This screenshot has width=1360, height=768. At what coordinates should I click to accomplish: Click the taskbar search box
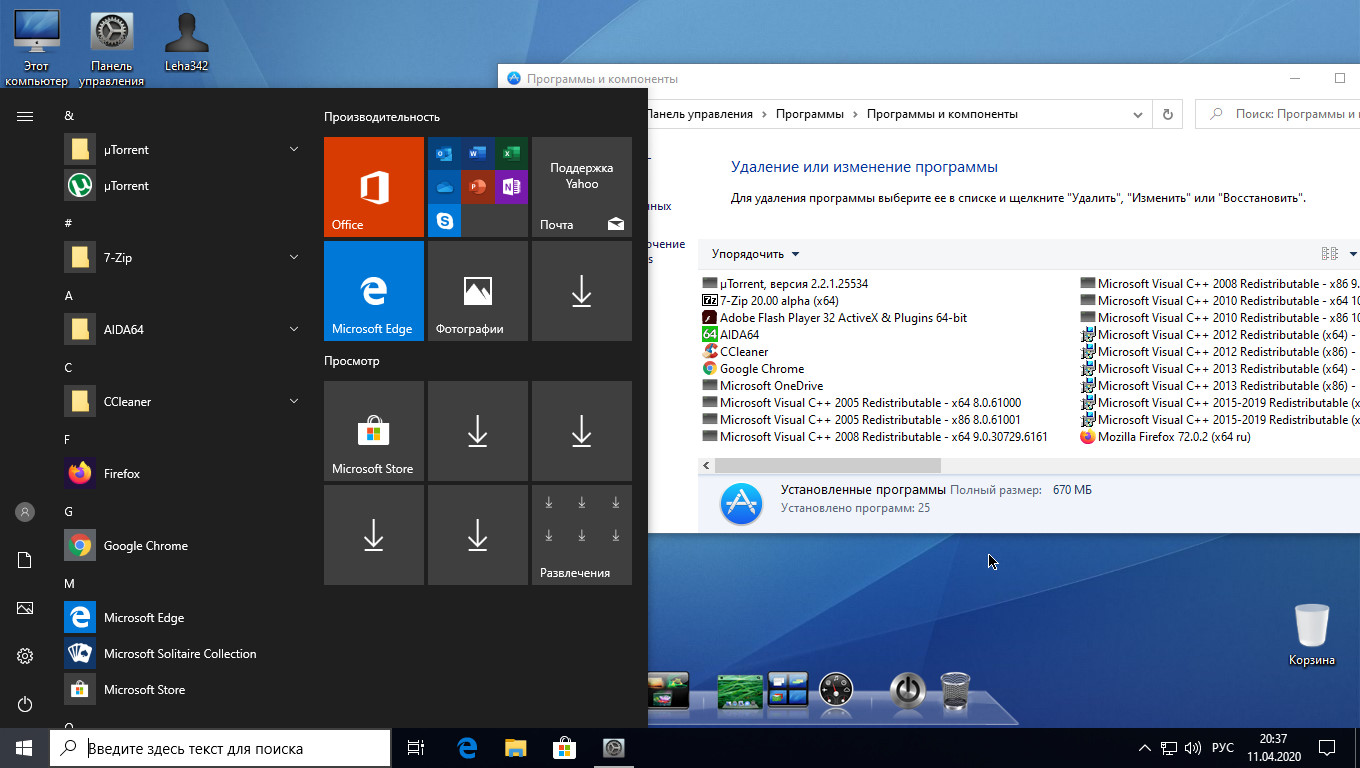(x=220, y=748)
